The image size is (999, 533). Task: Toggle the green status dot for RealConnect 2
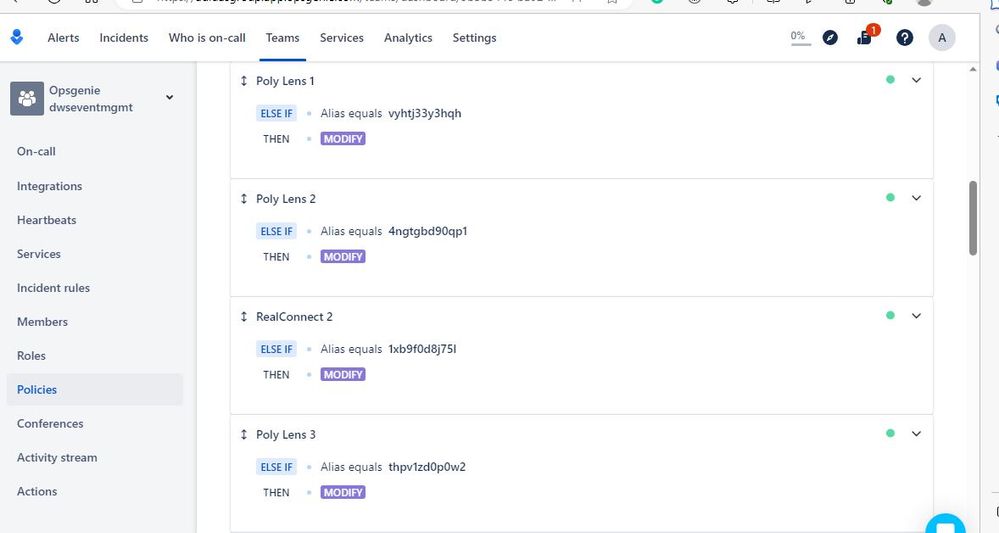coord(890,315)
